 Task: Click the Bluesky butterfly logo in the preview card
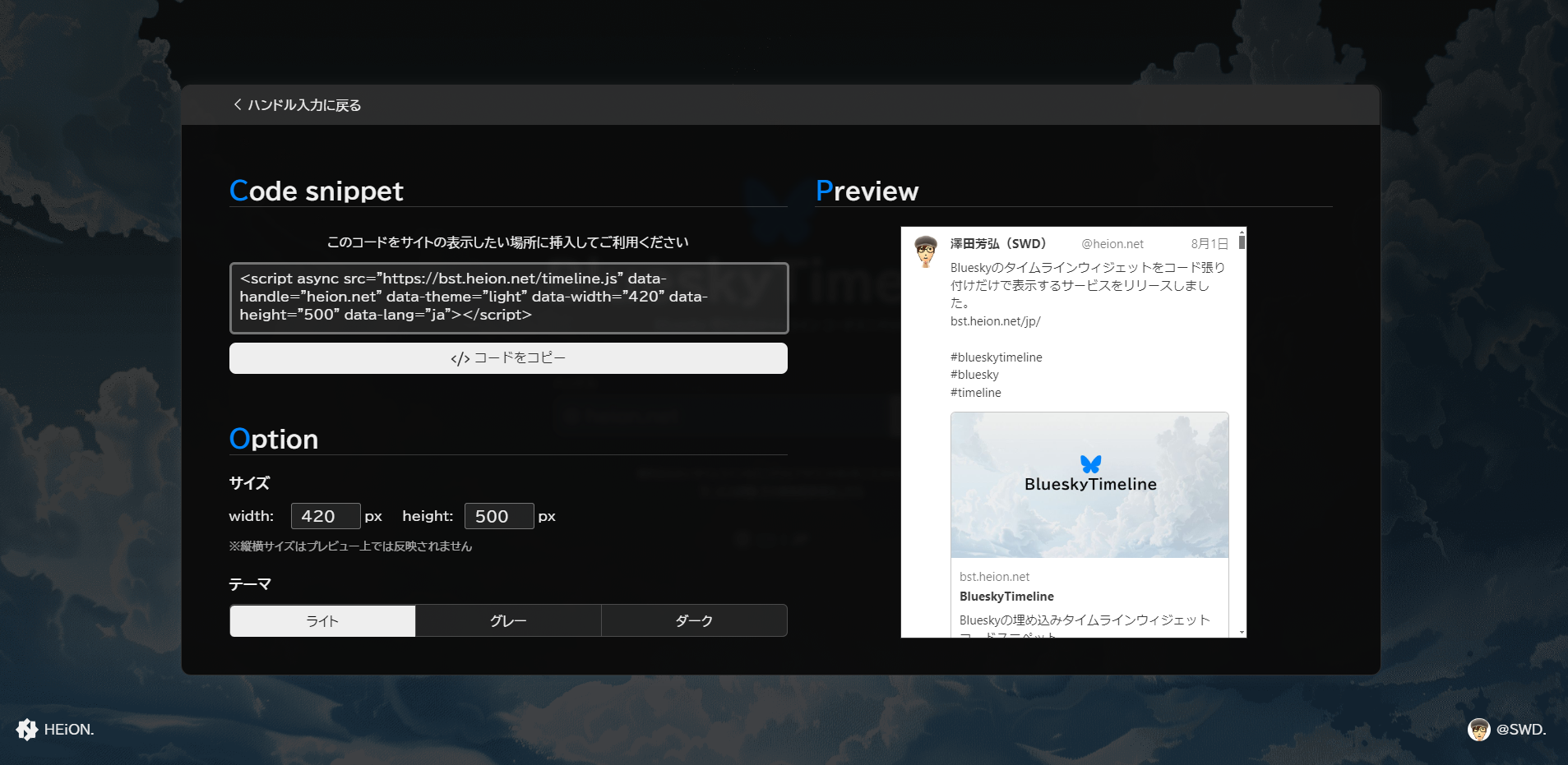click(x=1089, y=463)
